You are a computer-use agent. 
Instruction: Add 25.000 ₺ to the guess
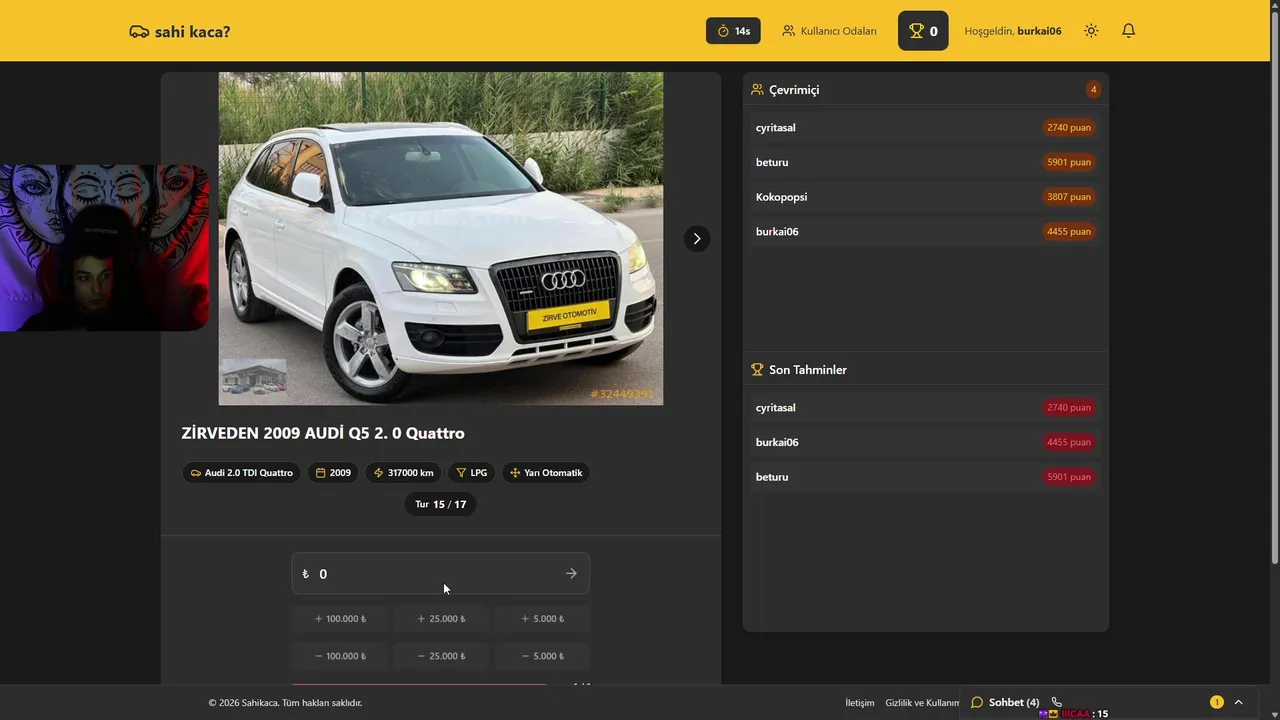point(441,619)
